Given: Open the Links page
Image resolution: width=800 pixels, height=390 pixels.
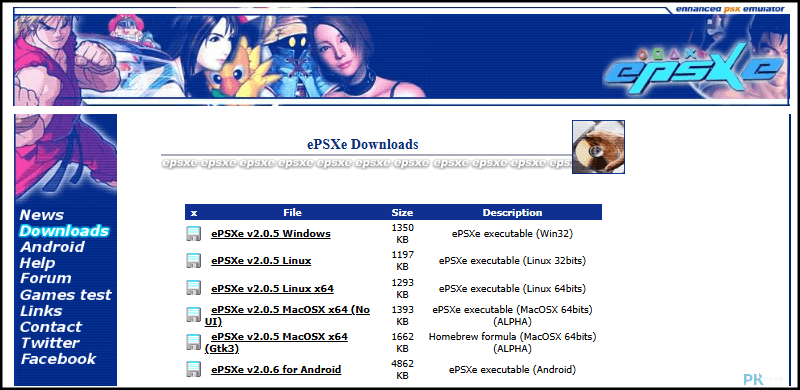Looking at the screenshot, I should [x=41, y=311].
